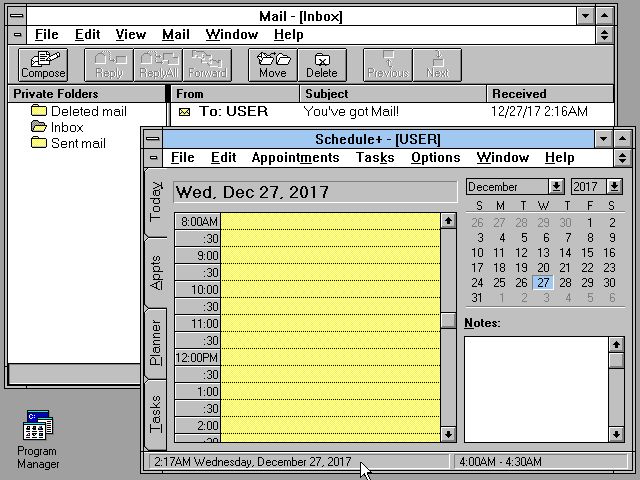Click the ReplyAll toolbar icon
640x480 pixels.
158,65
